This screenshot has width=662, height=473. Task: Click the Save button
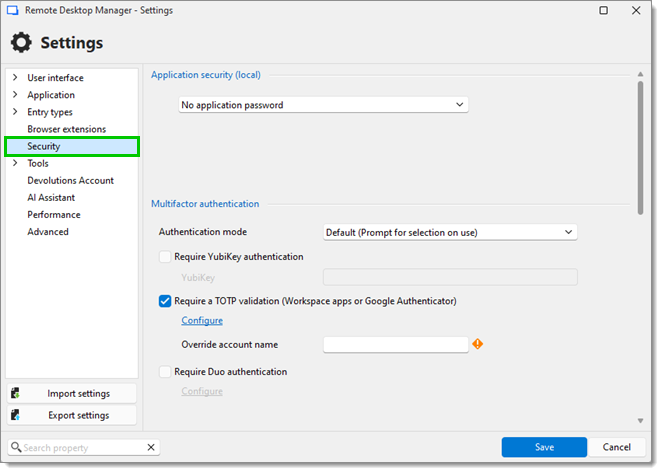point(544,447)
